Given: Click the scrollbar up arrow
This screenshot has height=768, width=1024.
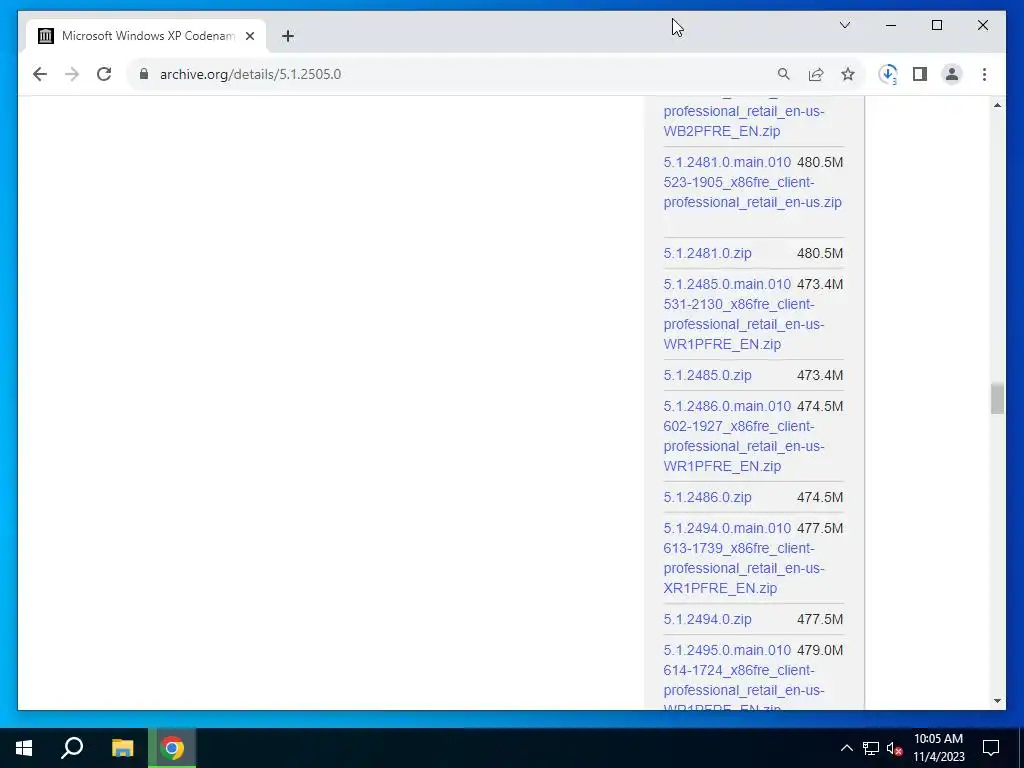Looking at the screenshot, I should 997,105.
